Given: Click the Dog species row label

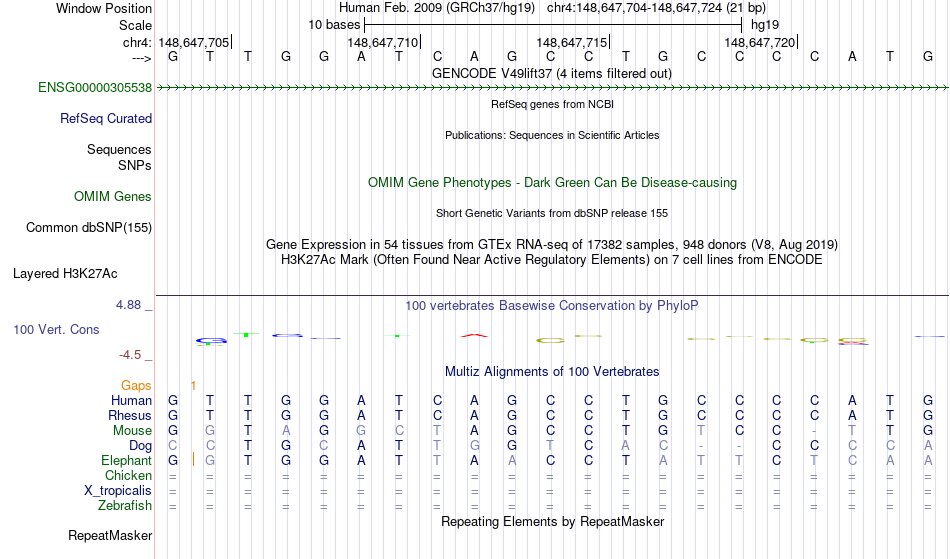Looking at the screenshot, I should [x=141, y=446].
